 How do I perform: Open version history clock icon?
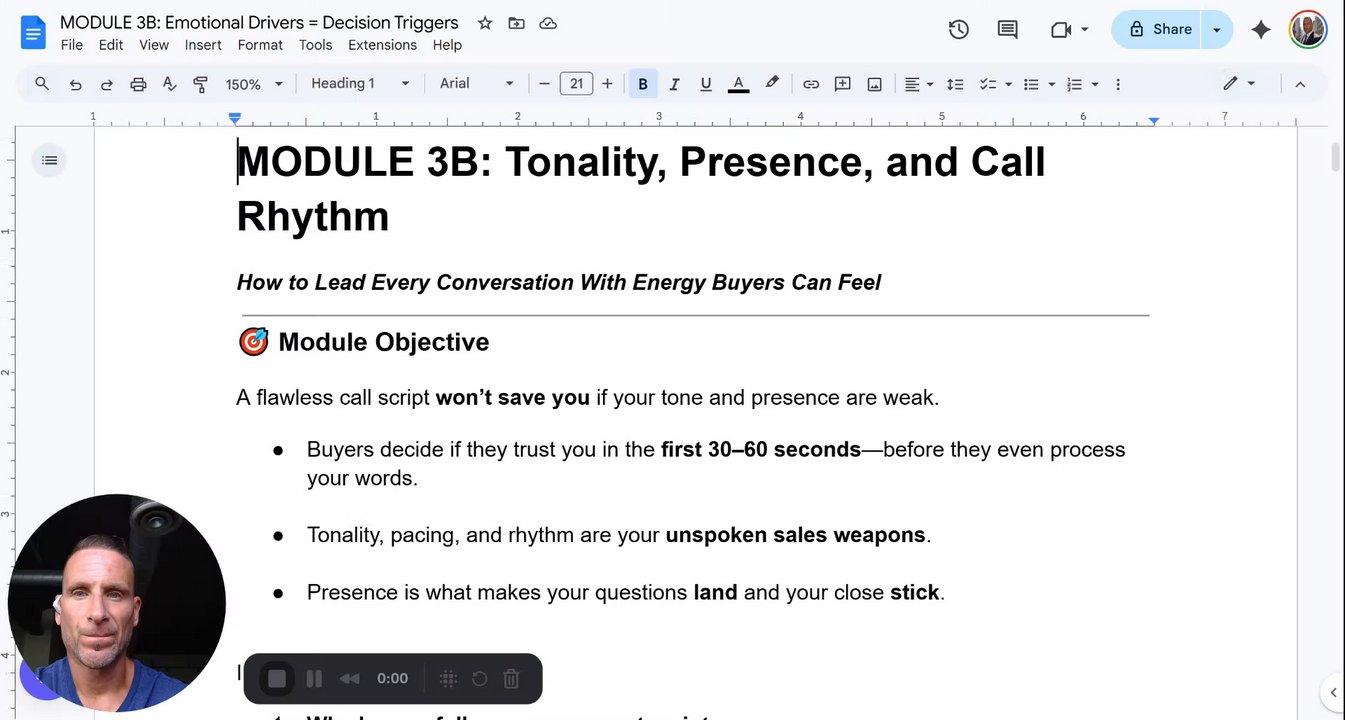(958, 30)
